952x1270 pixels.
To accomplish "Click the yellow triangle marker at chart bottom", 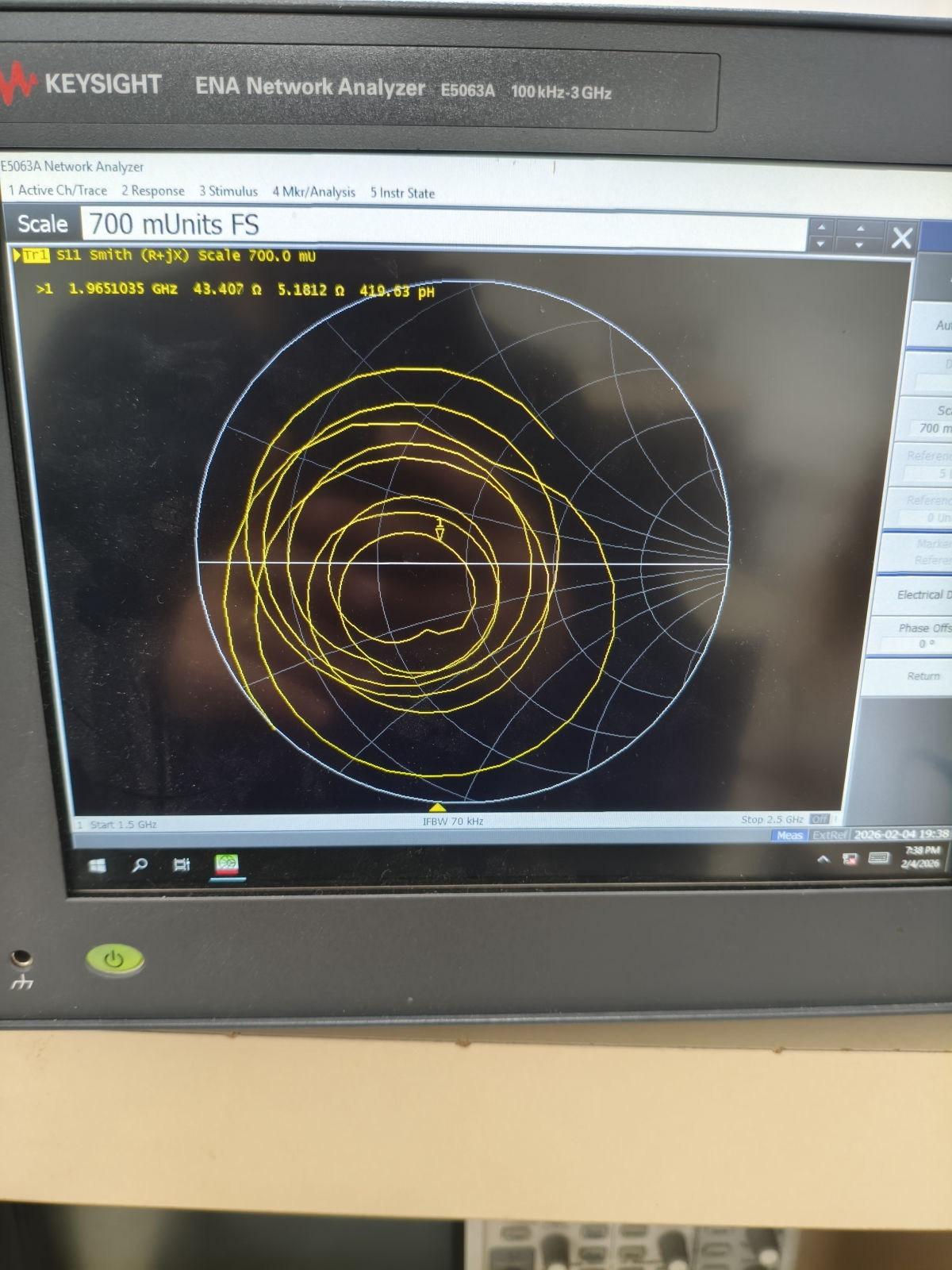I will tap(437, 807).
